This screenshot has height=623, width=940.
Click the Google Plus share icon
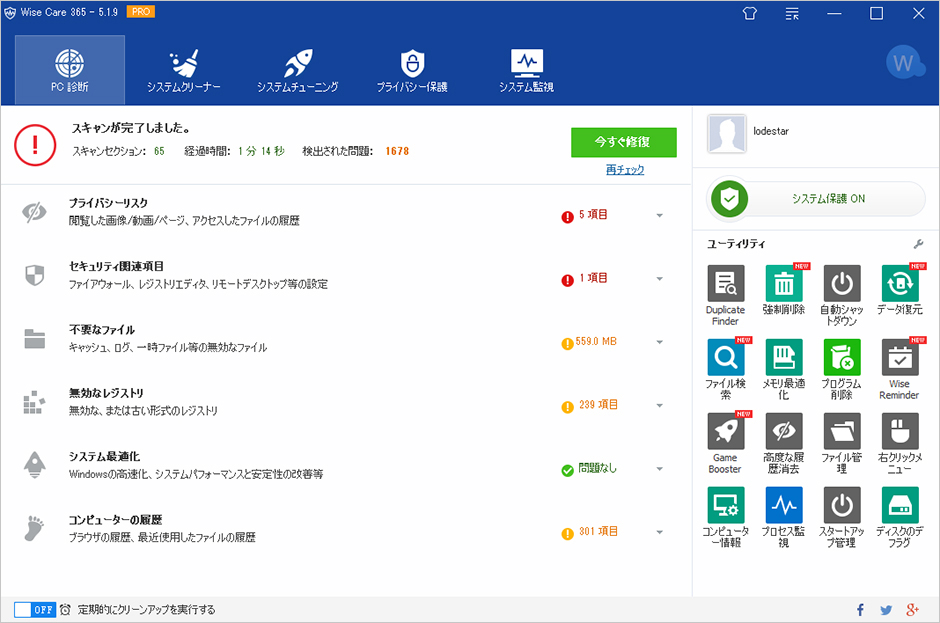pos(912,610)
